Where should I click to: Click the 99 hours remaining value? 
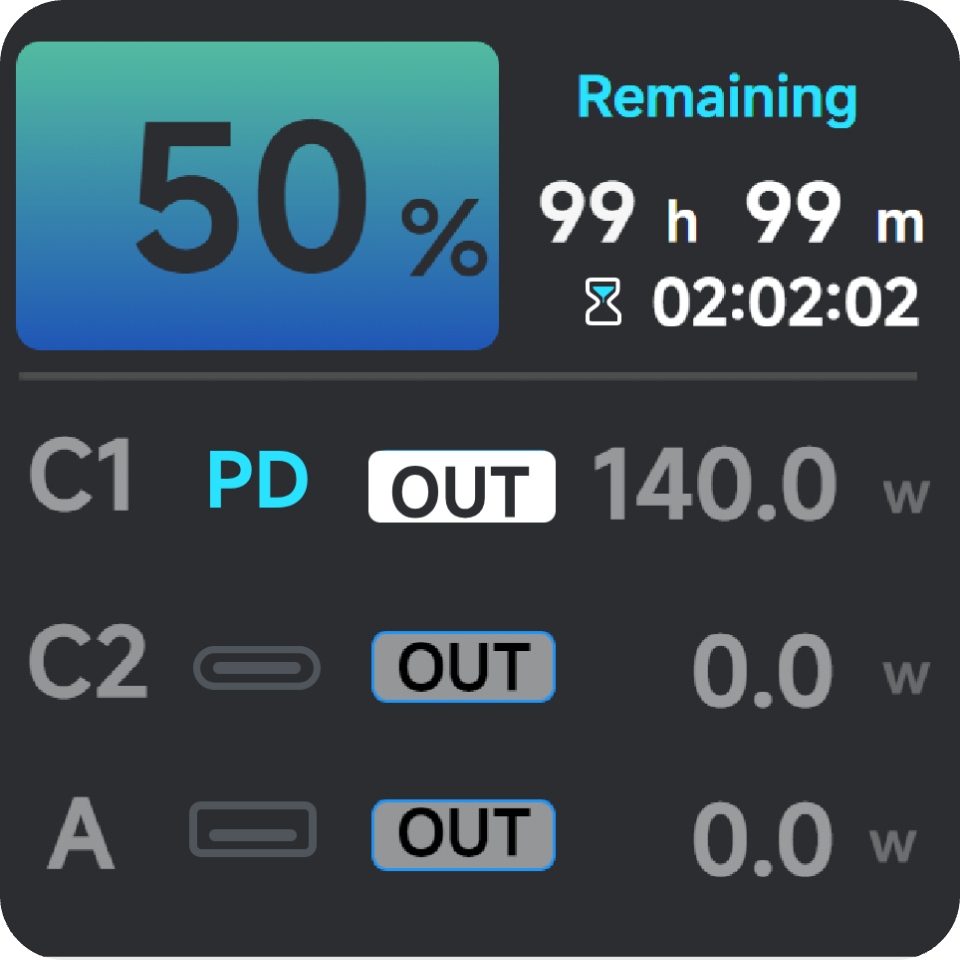(587, 216)
